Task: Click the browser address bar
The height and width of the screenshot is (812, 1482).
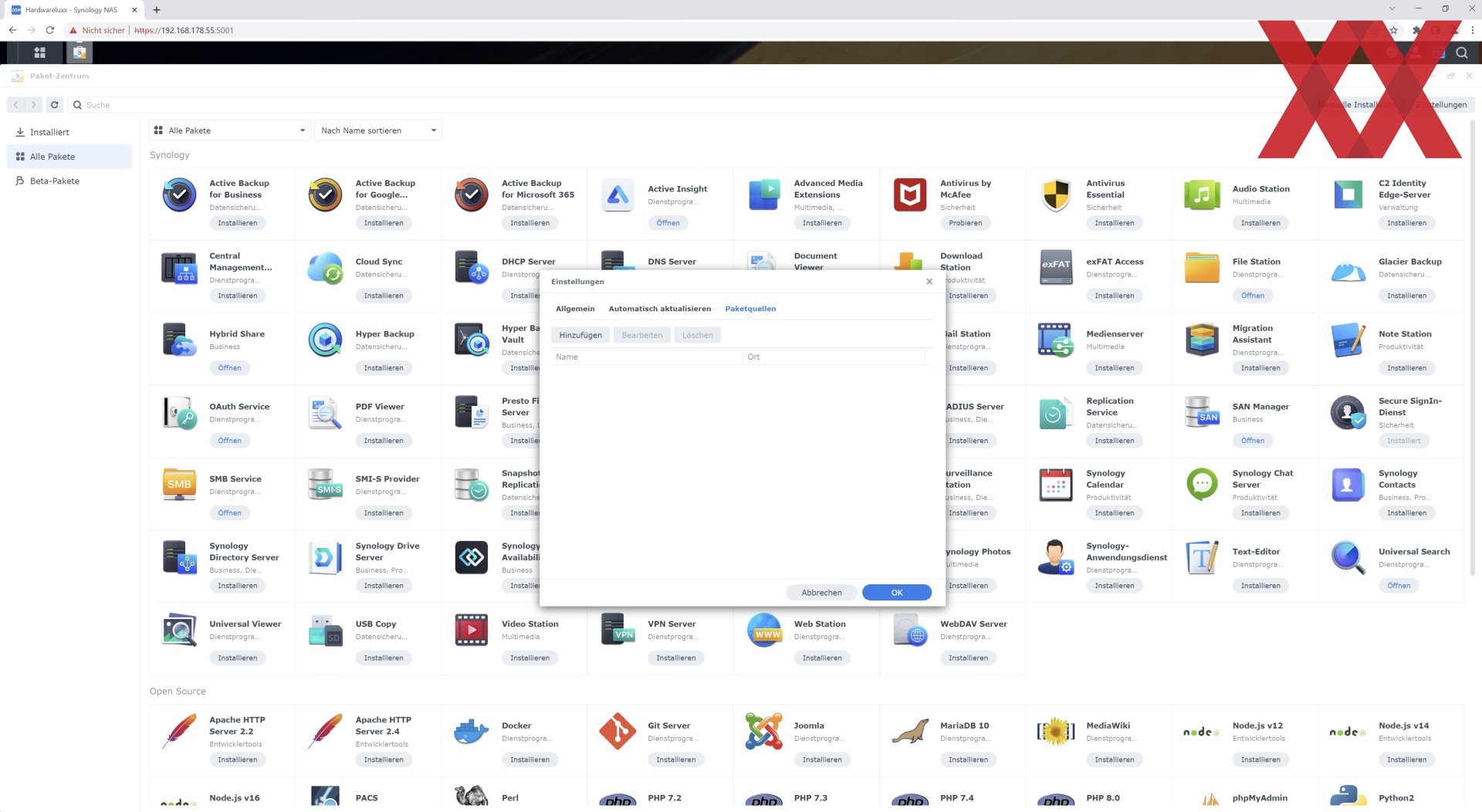Action: 695,30
